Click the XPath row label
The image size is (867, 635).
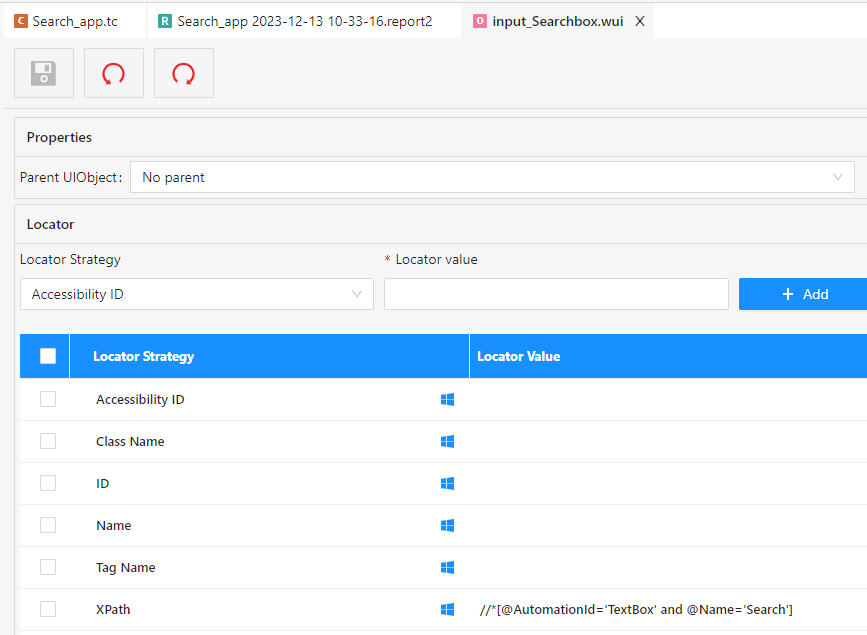(x=113, y=610)
